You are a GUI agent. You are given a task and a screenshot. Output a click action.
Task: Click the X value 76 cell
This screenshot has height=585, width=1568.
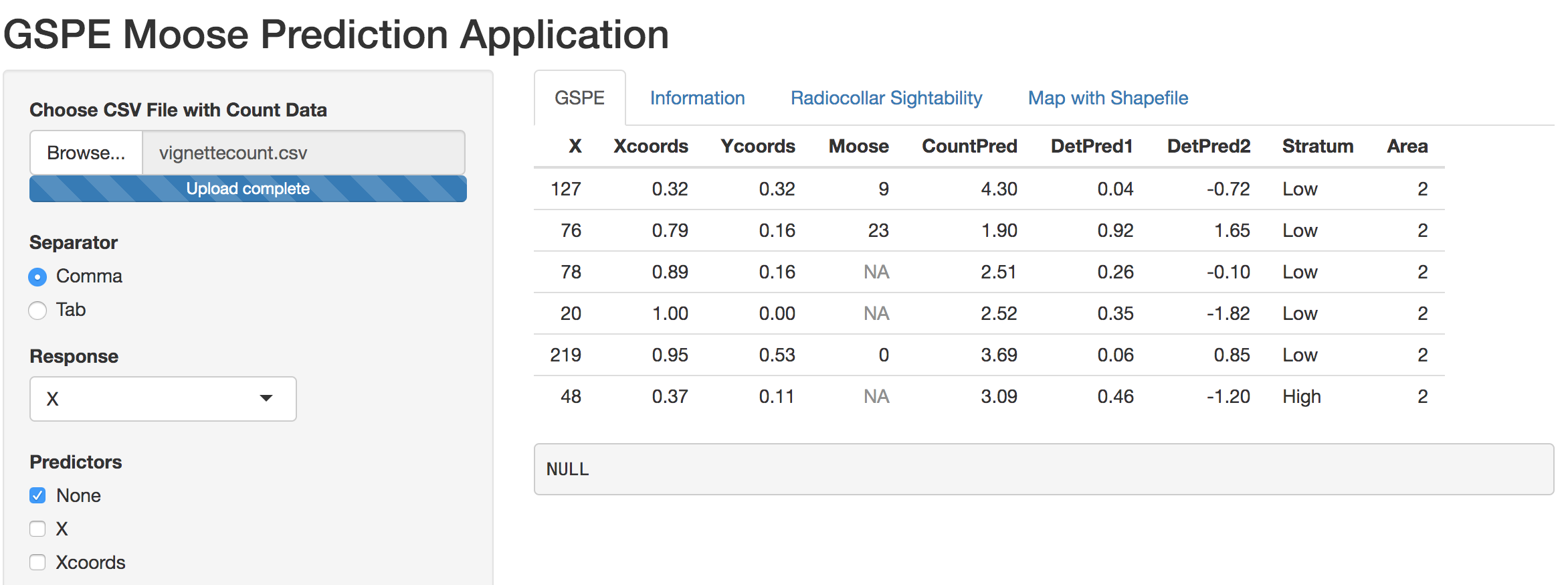coord(571,230)
